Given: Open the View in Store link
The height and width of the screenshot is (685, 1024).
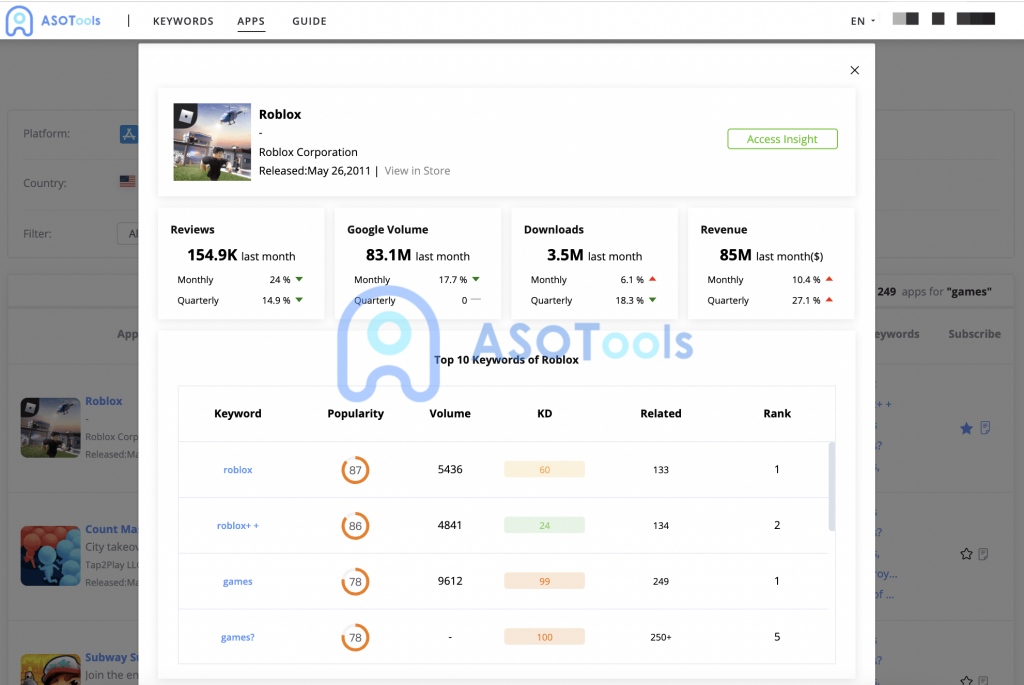Looking at the screenshot, I should point(417,170).
